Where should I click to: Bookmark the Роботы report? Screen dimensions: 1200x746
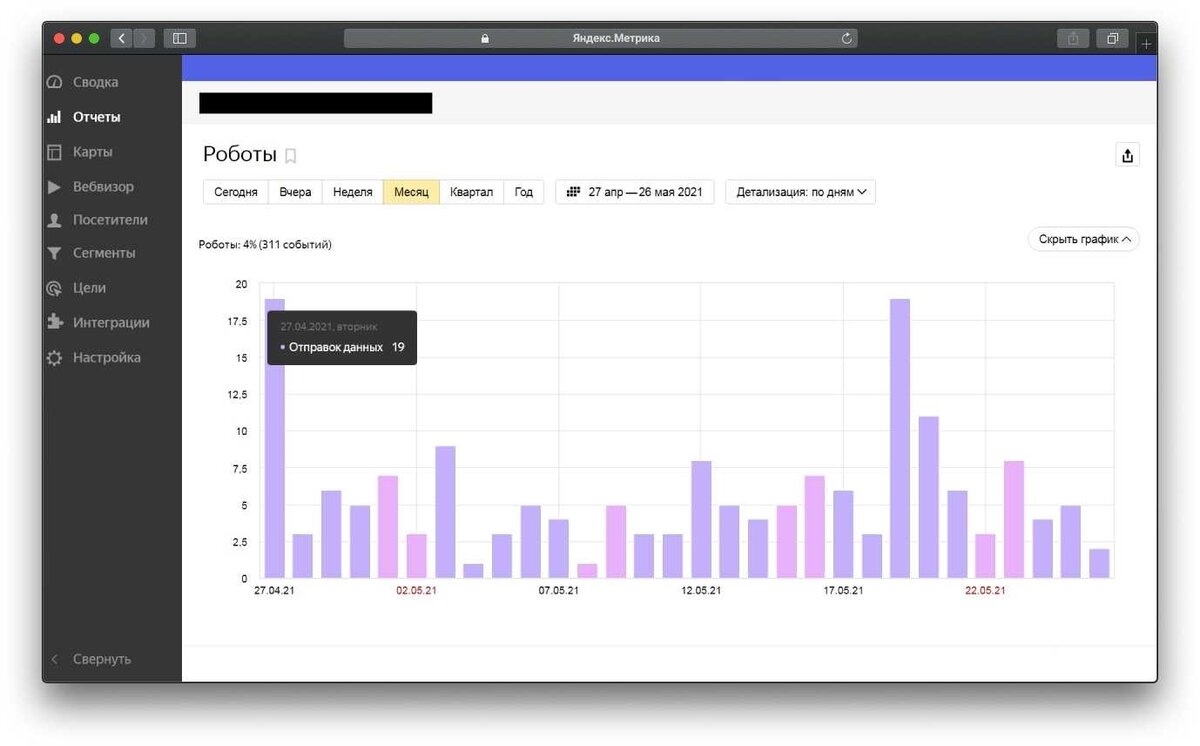click(291, 156)
